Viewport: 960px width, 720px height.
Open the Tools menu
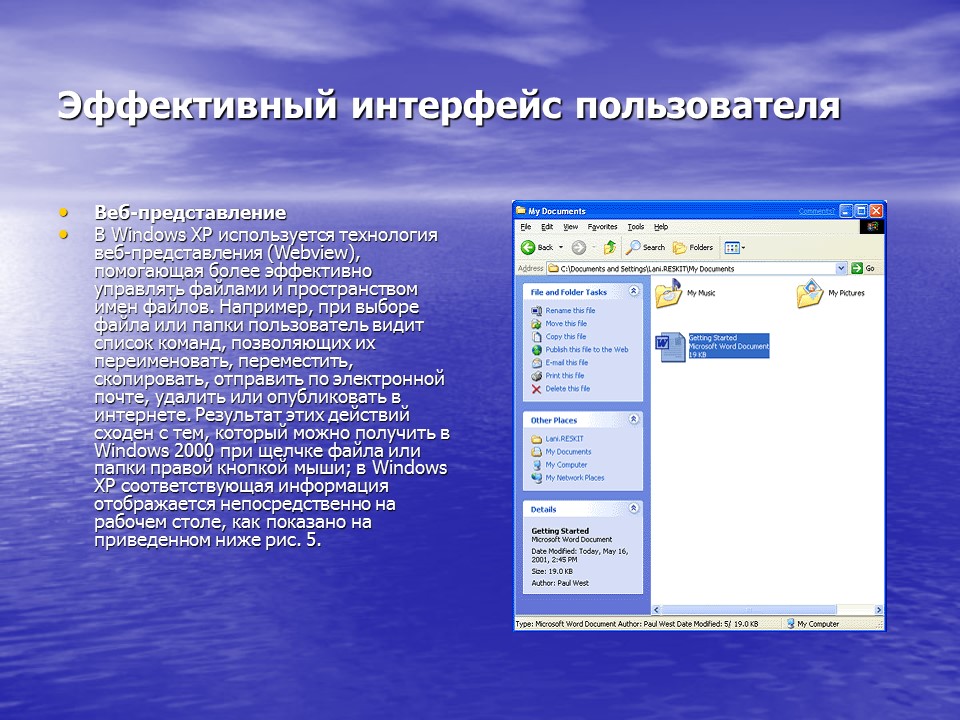(636, 226)
